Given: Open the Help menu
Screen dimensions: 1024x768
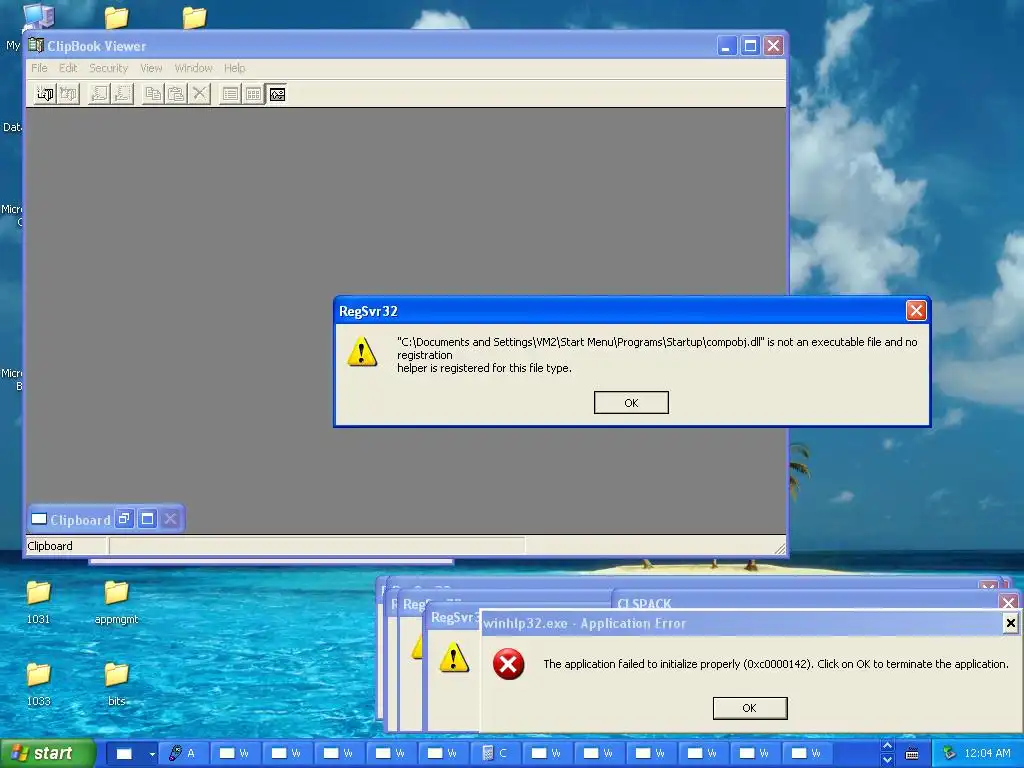Looking at the screenshot, I should (x=234, y=68).
